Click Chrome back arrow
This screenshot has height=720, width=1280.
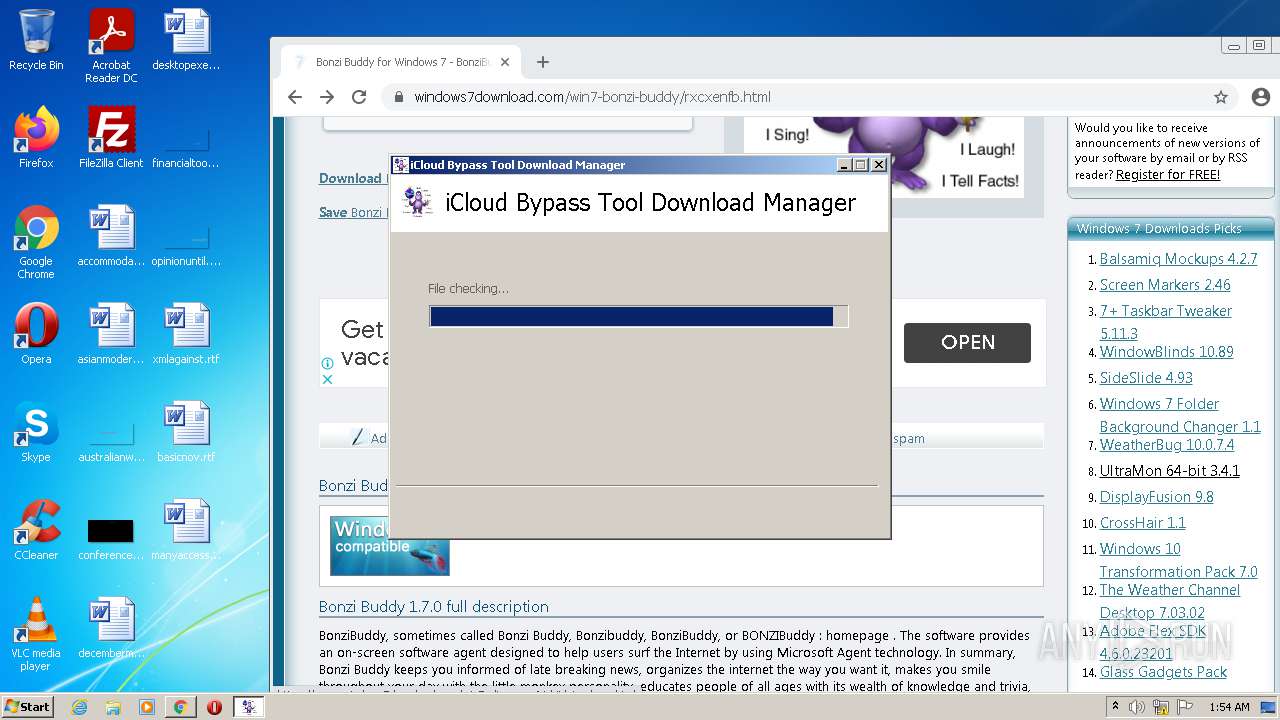pyautogui.click(x=294, y=97)
